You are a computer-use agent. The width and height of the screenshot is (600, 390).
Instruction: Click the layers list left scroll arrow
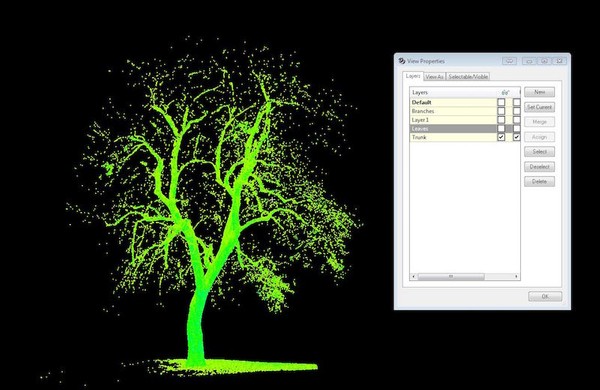(x=413, y=276)
